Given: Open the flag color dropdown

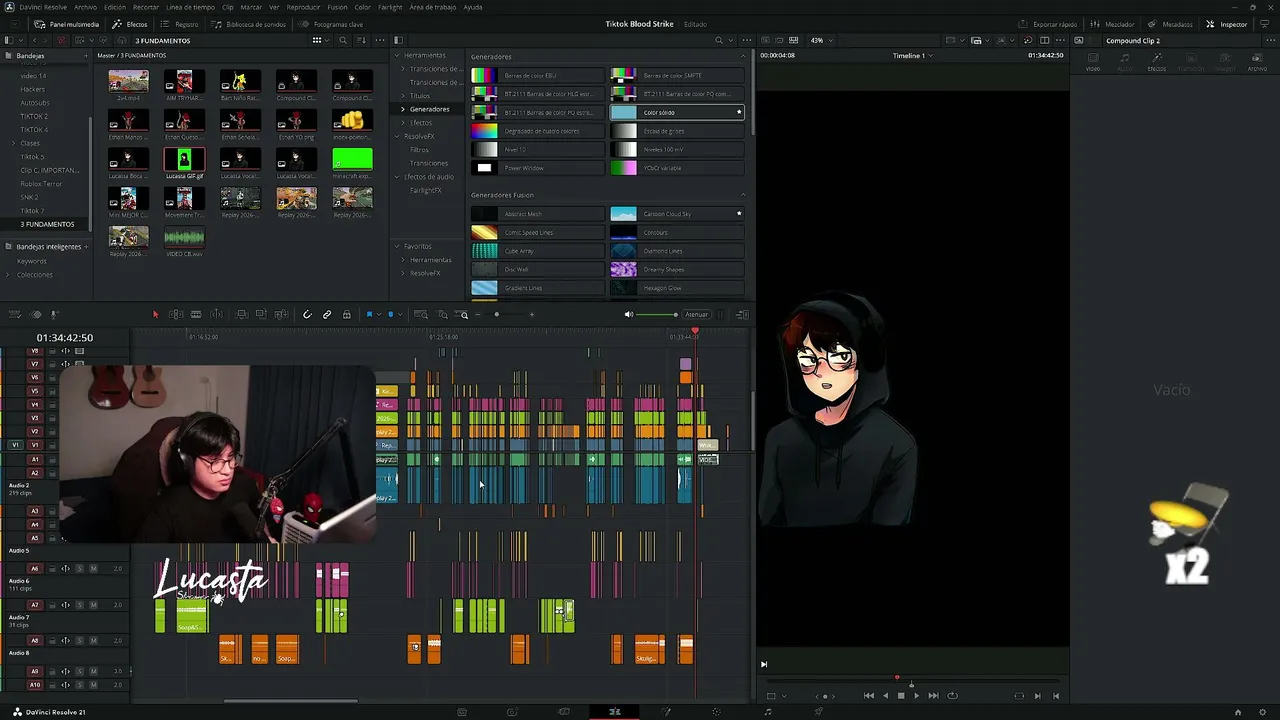Looking at the screenshot, I should click(378, 315).
